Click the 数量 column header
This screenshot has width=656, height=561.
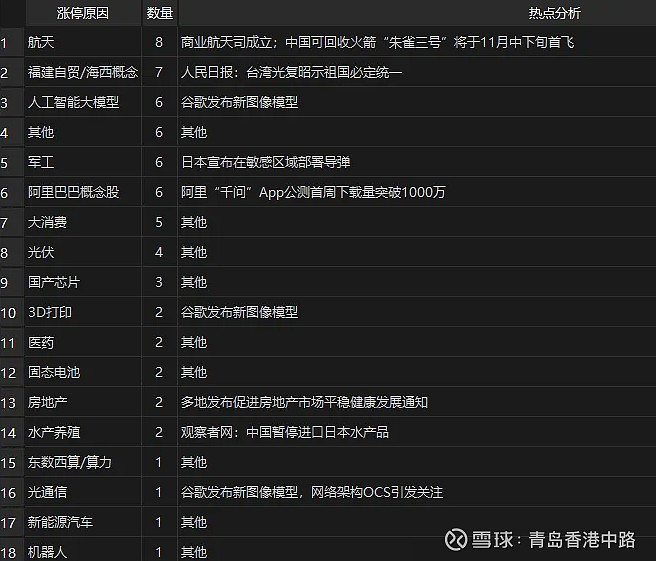[159, 13]
